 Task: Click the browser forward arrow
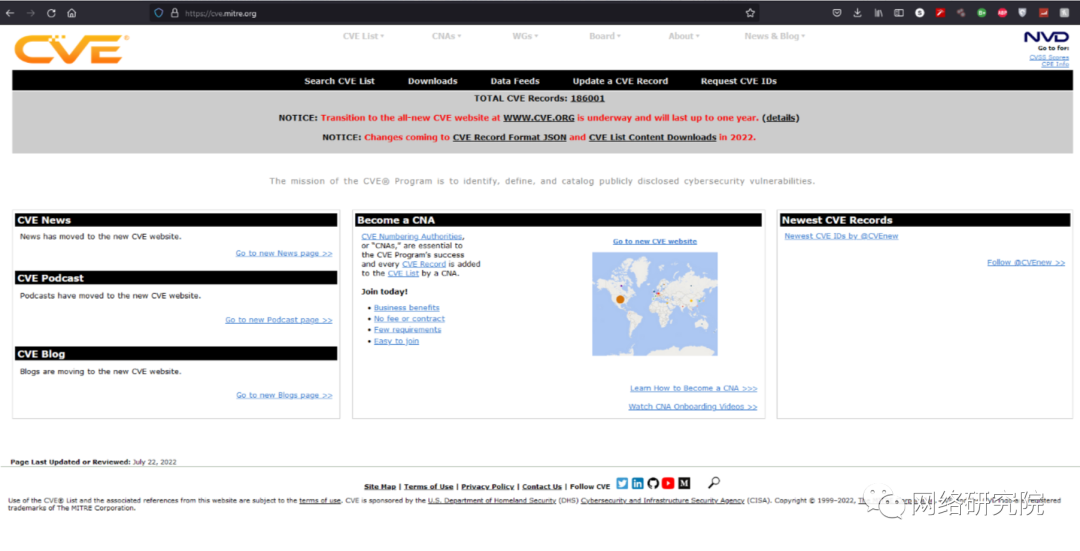pyautogui.click(x=30, y=13)
